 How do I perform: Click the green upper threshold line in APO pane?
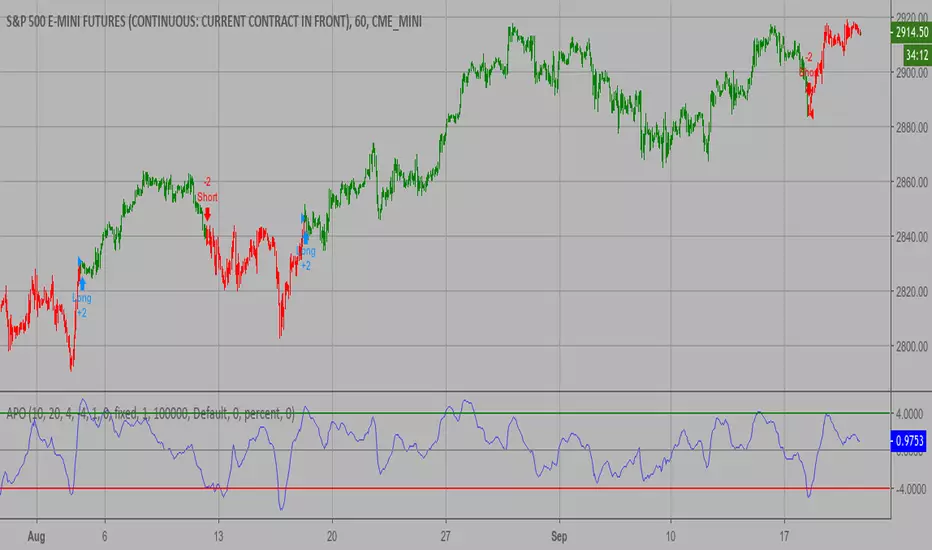pyautogui.click(x=445, y=413)
